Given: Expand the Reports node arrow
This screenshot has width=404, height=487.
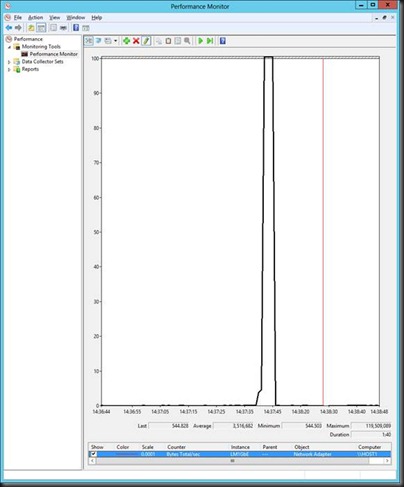Looking at the screenshot, I should click(9, 70).
